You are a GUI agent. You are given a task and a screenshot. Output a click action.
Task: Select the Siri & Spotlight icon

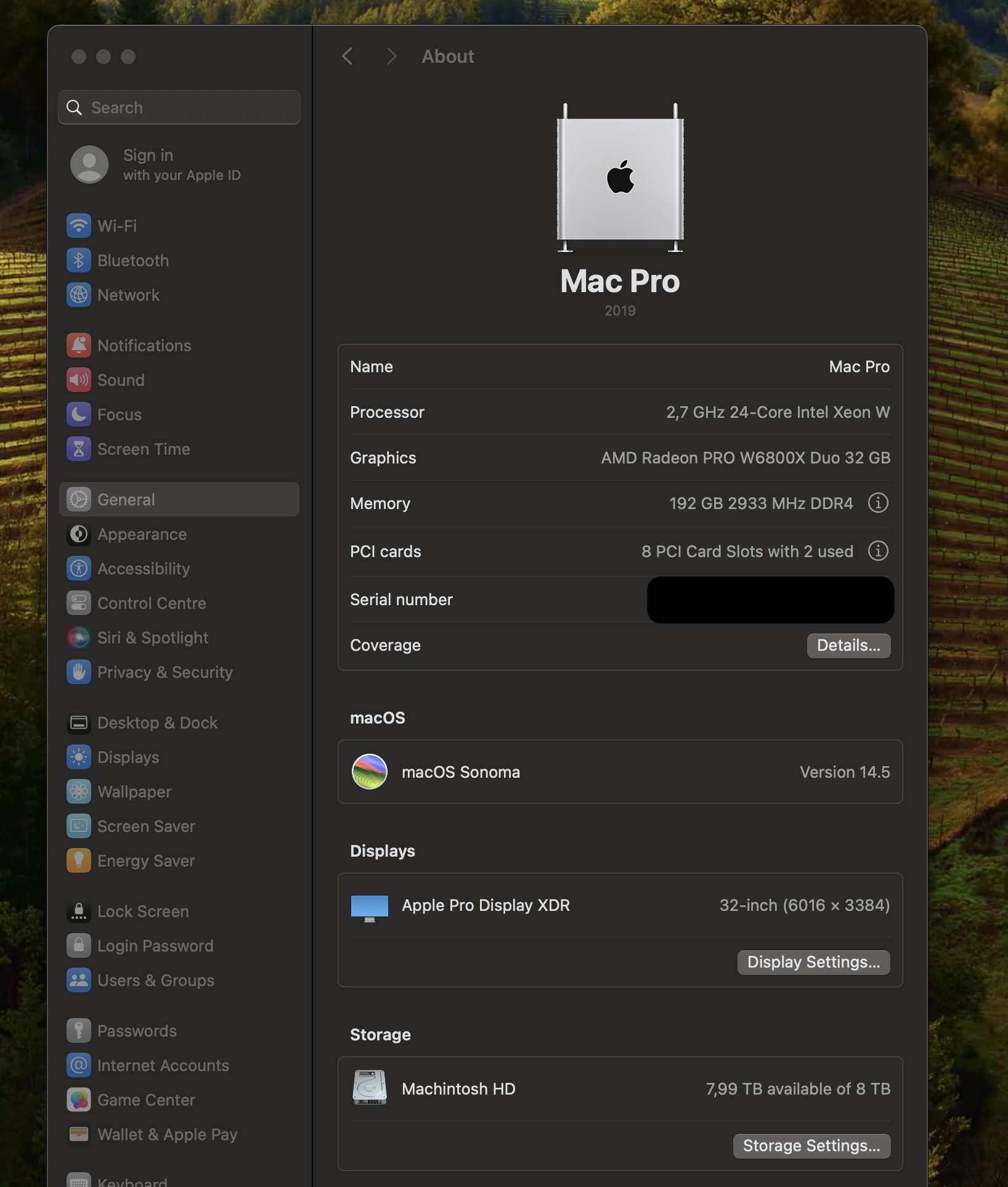click(x=79, y=637)
